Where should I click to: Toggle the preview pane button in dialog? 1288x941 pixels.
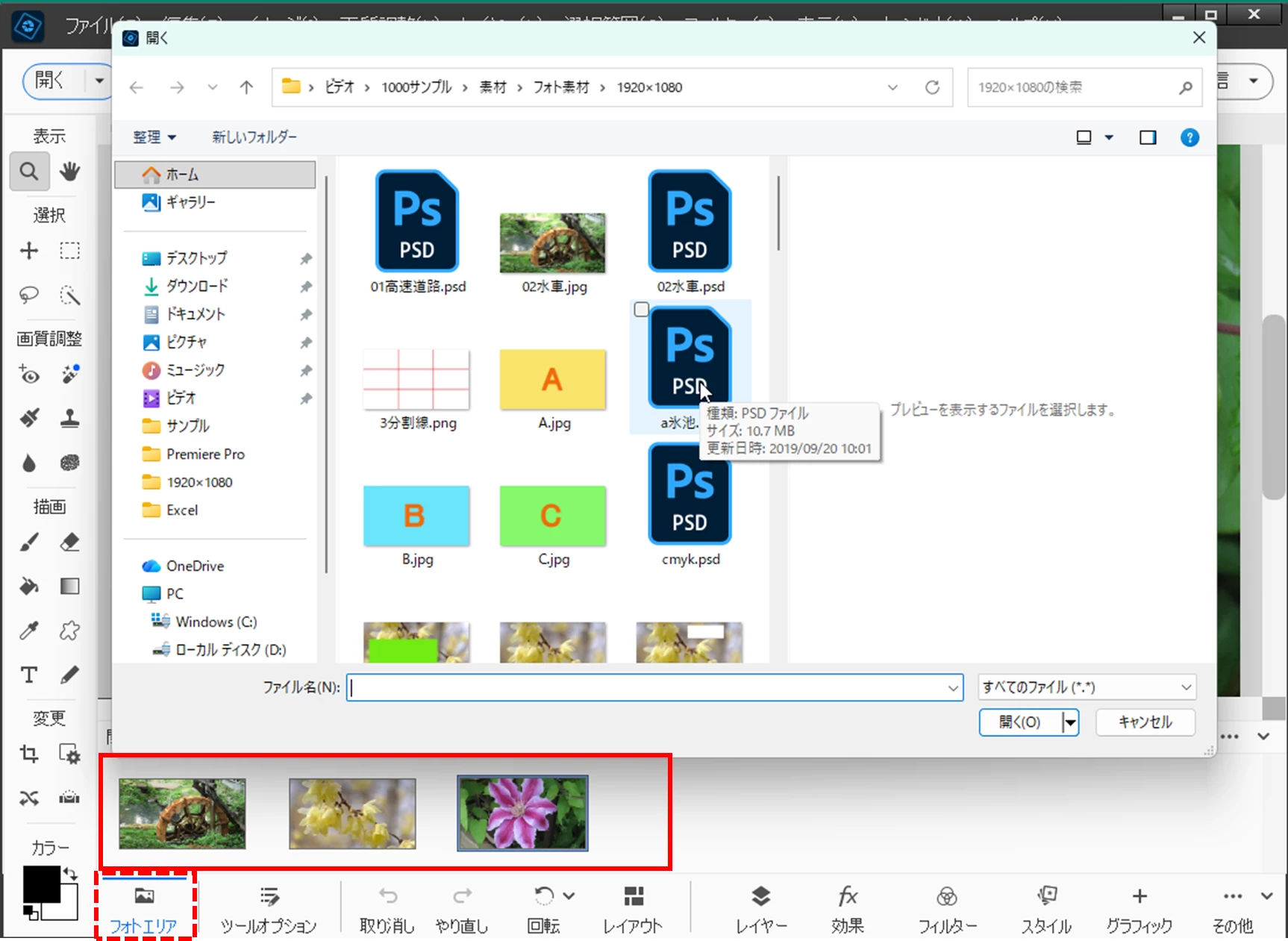(x=1148, y=137)
